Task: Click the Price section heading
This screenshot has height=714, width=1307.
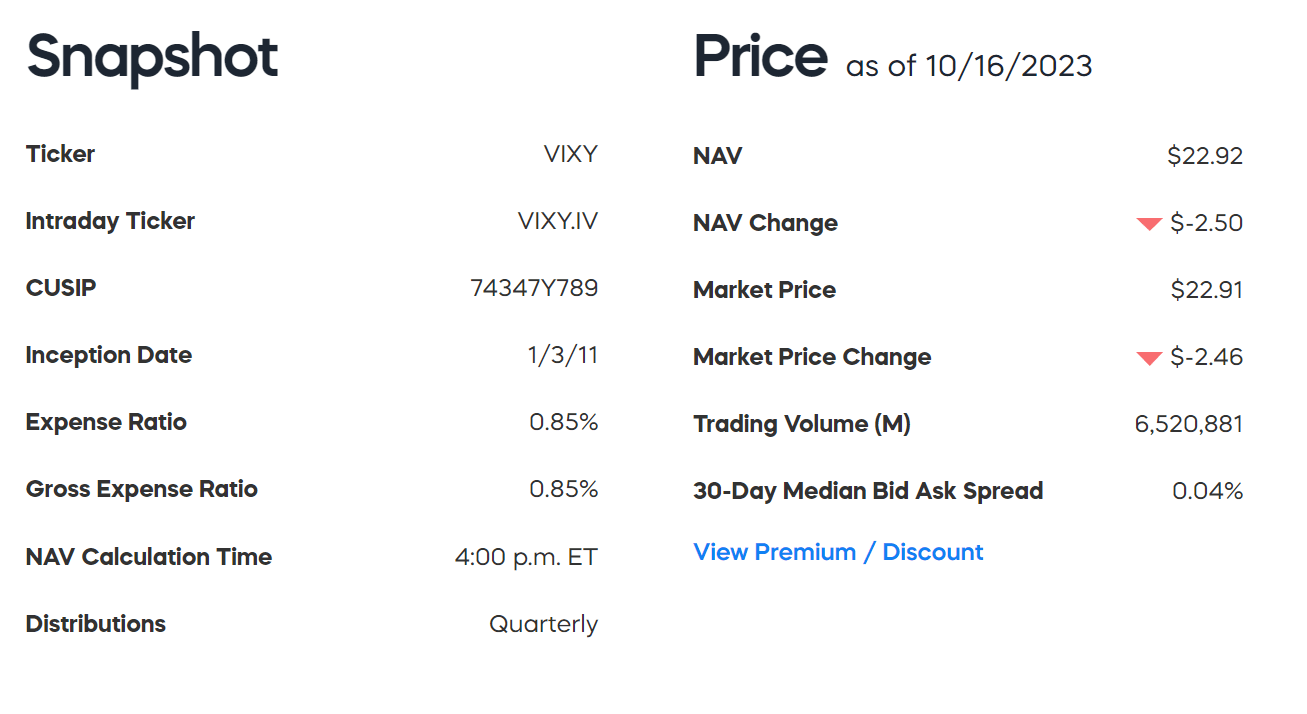Action: click(x=761, y=55)
